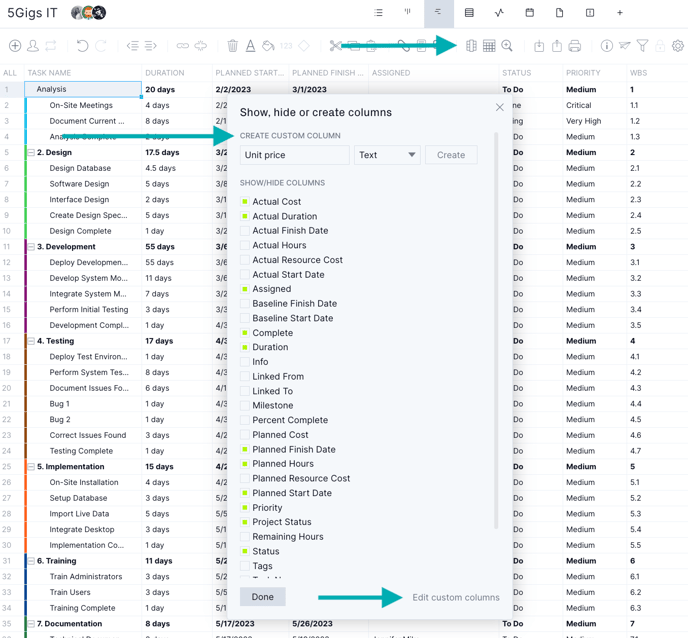Switch to the board view tab

[408, 13]
